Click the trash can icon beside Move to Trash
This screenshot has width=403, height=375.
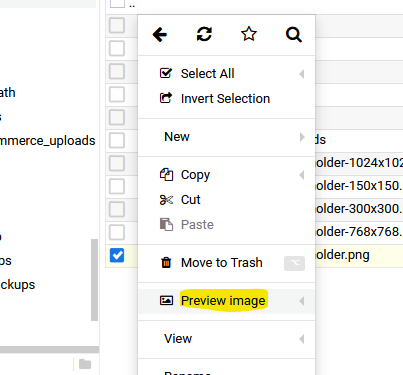click(x=166, y=263)
